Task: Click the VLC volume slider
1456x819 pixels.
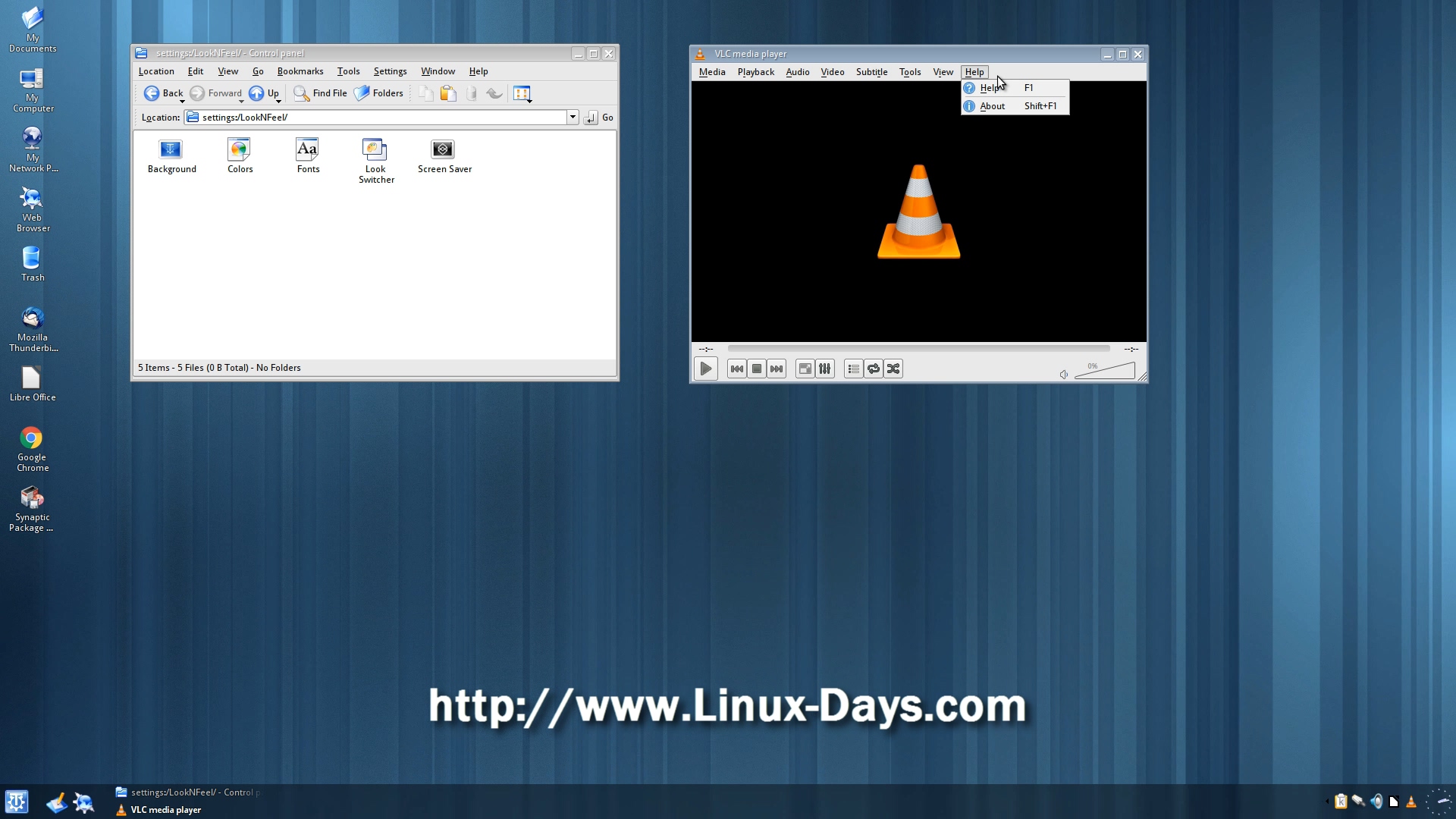Action: pos(1105,371)
